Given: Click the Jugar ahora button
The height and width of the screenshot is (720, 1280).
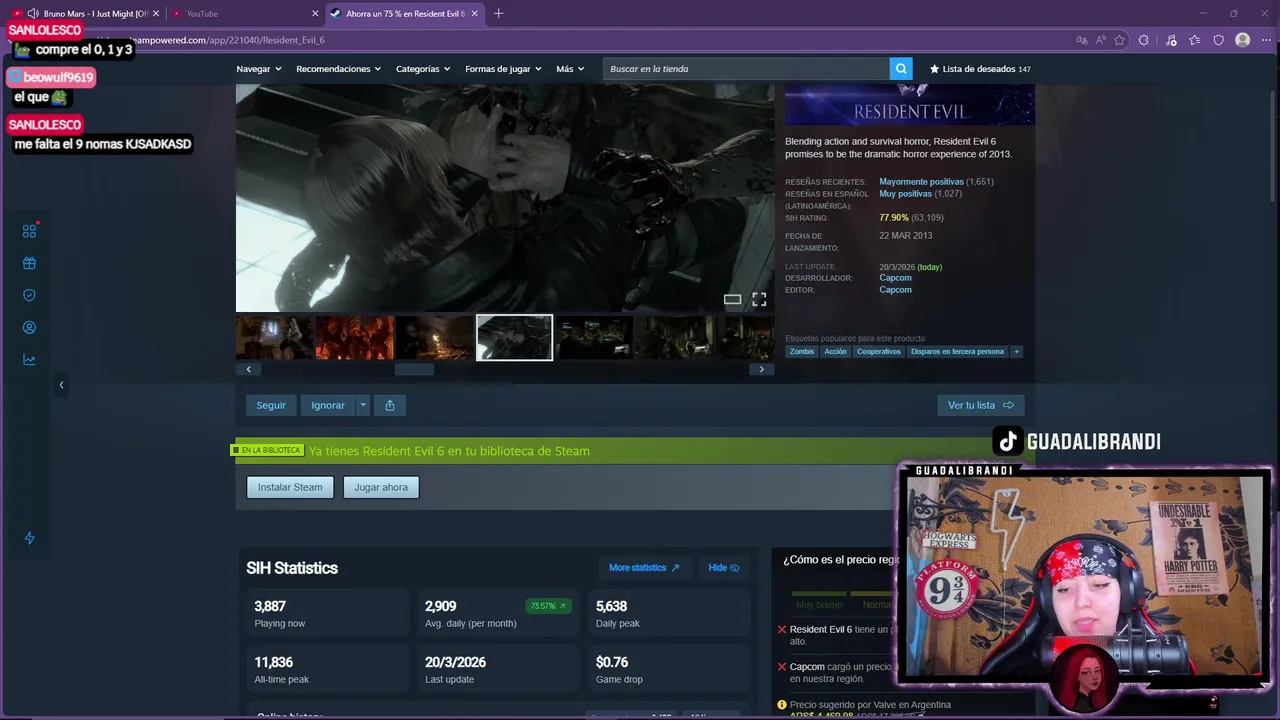Looking at the screenshot, I should tap(381, 487).
